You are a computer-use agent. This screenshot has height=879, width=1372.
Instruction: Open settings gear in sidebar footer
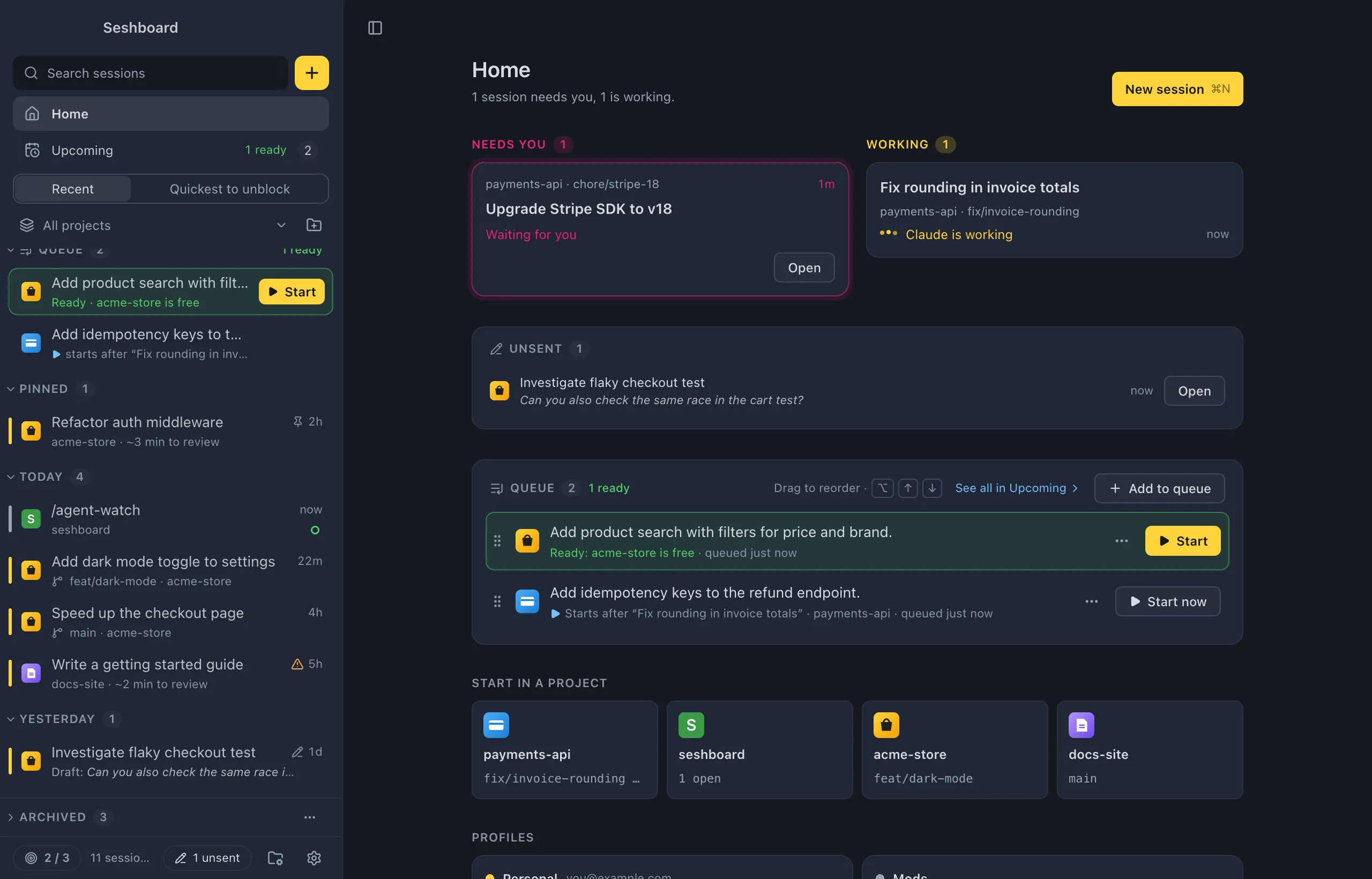tap(314, 858)
